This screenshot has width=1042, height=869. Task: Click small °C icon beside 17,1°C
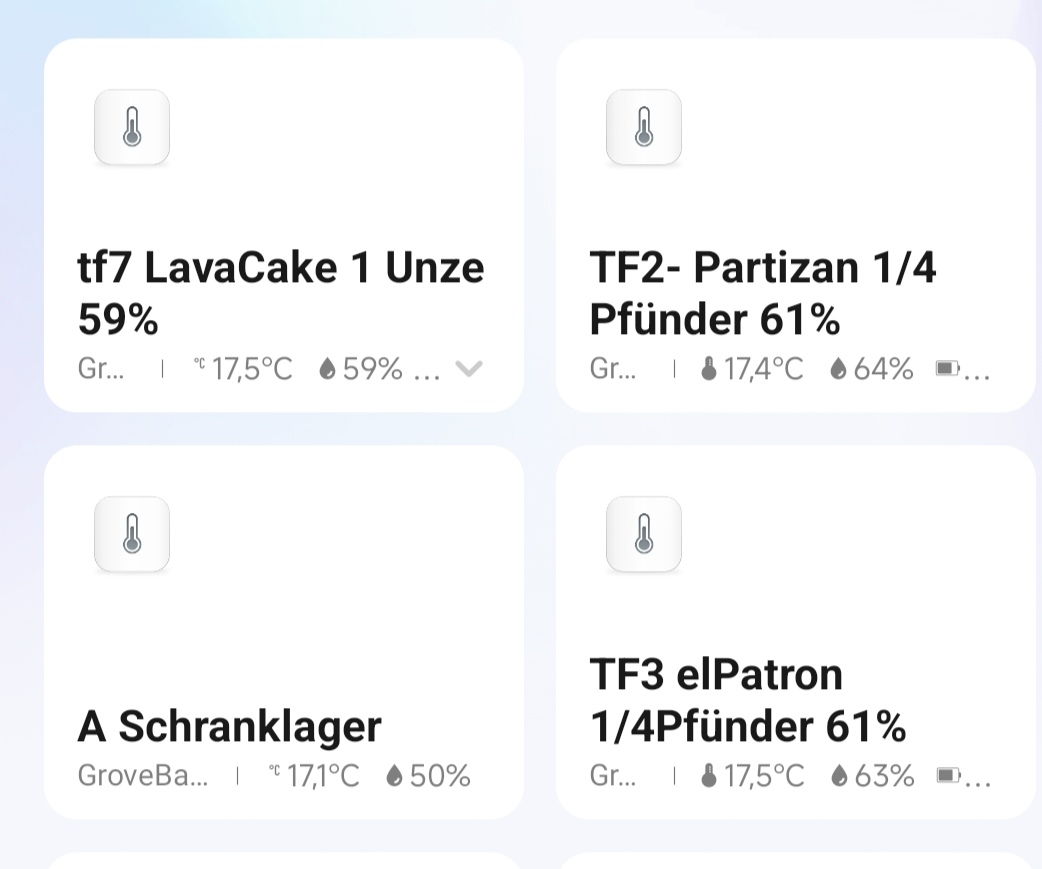point(274,772)
